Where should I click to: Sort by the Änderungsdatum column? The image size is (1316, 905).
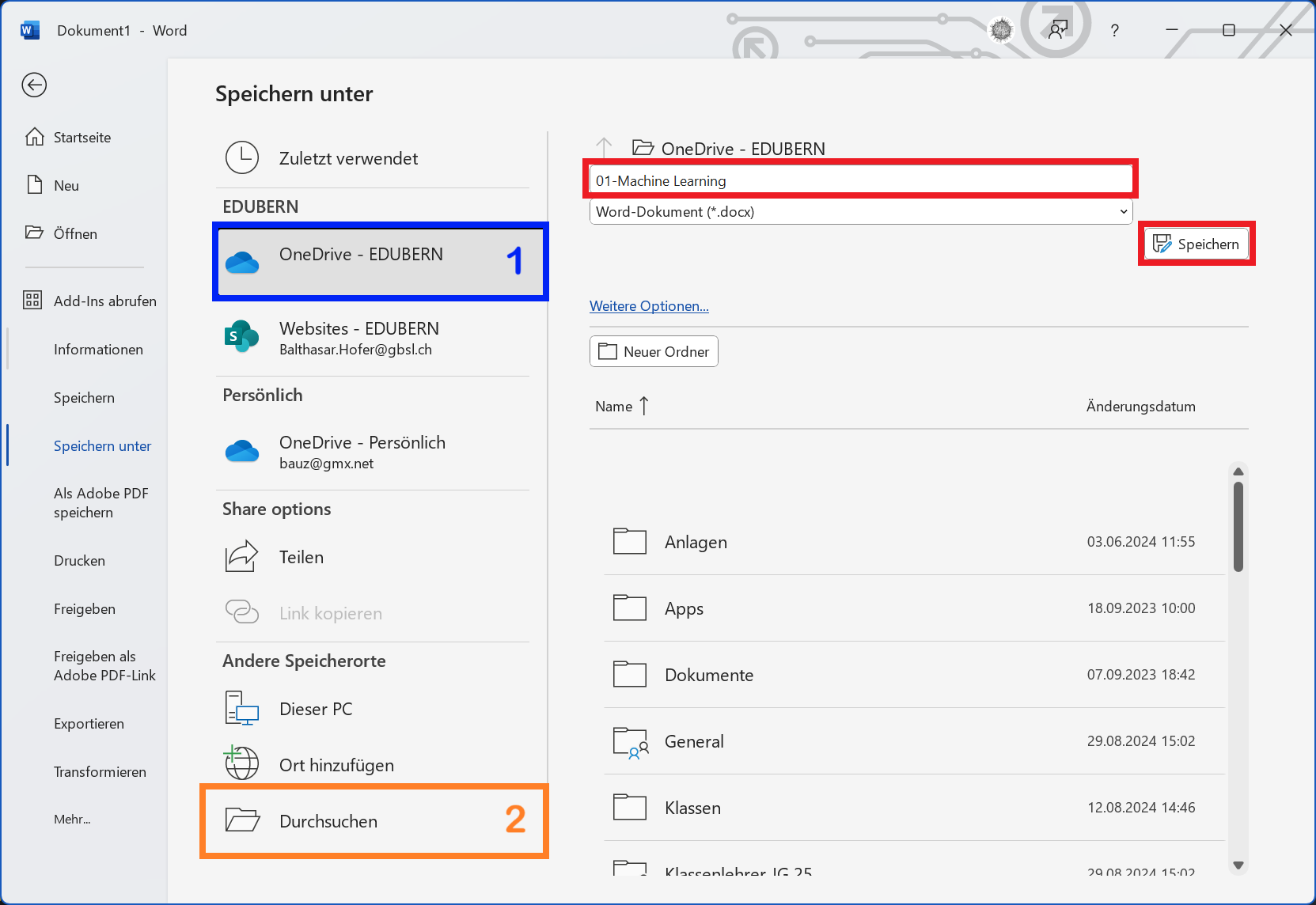tap(1140, 406)
